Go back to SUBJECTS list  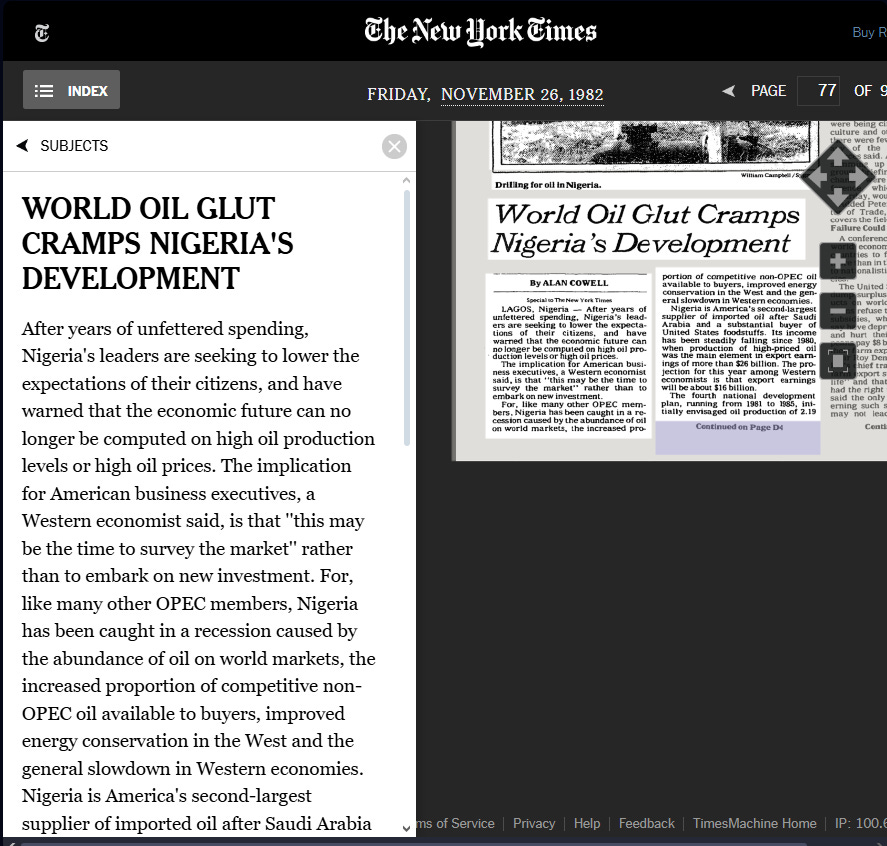(x=63, y=146)
